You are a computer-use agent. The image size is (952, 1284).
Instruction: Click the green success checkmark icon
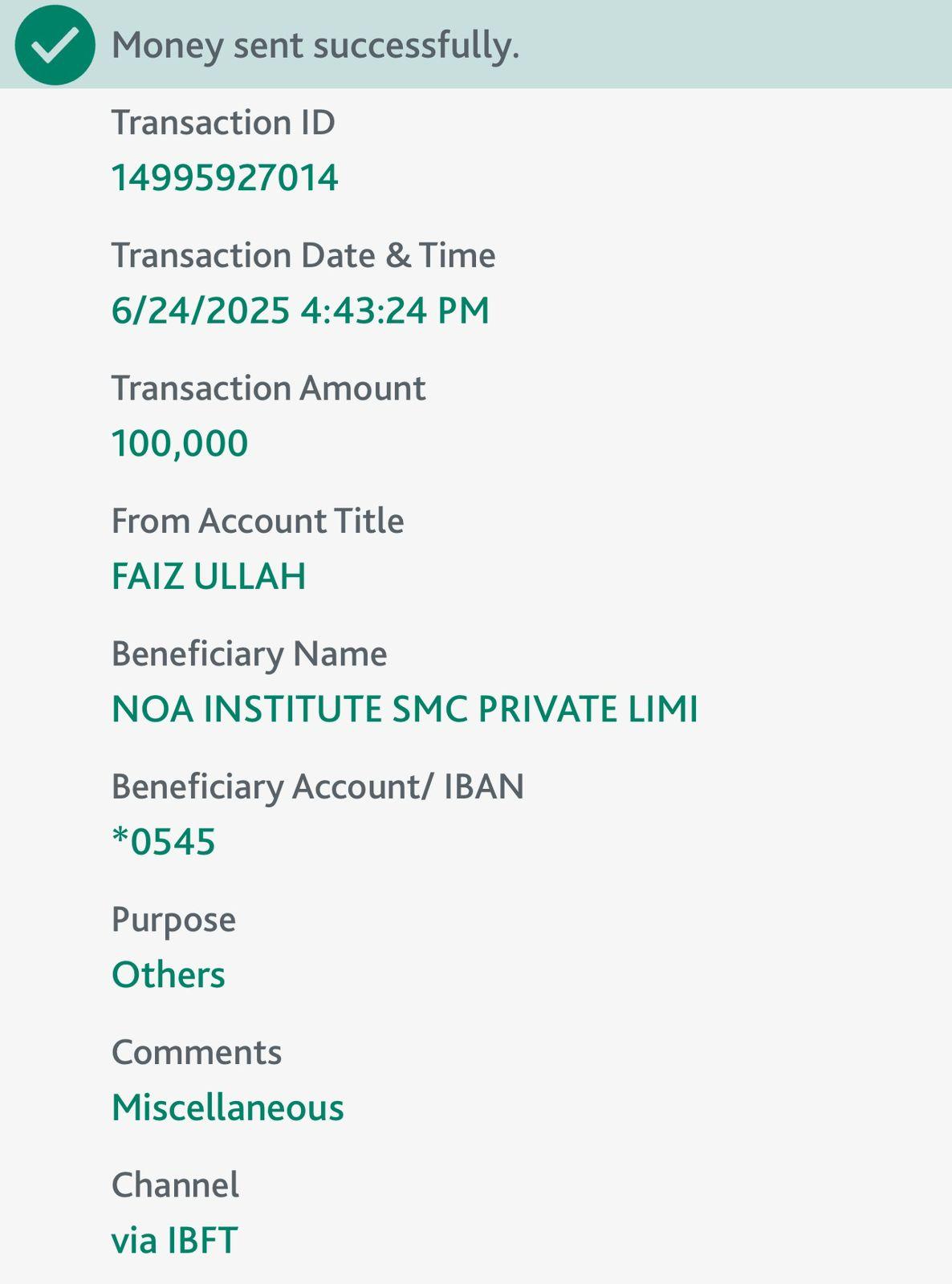point(55,45)
